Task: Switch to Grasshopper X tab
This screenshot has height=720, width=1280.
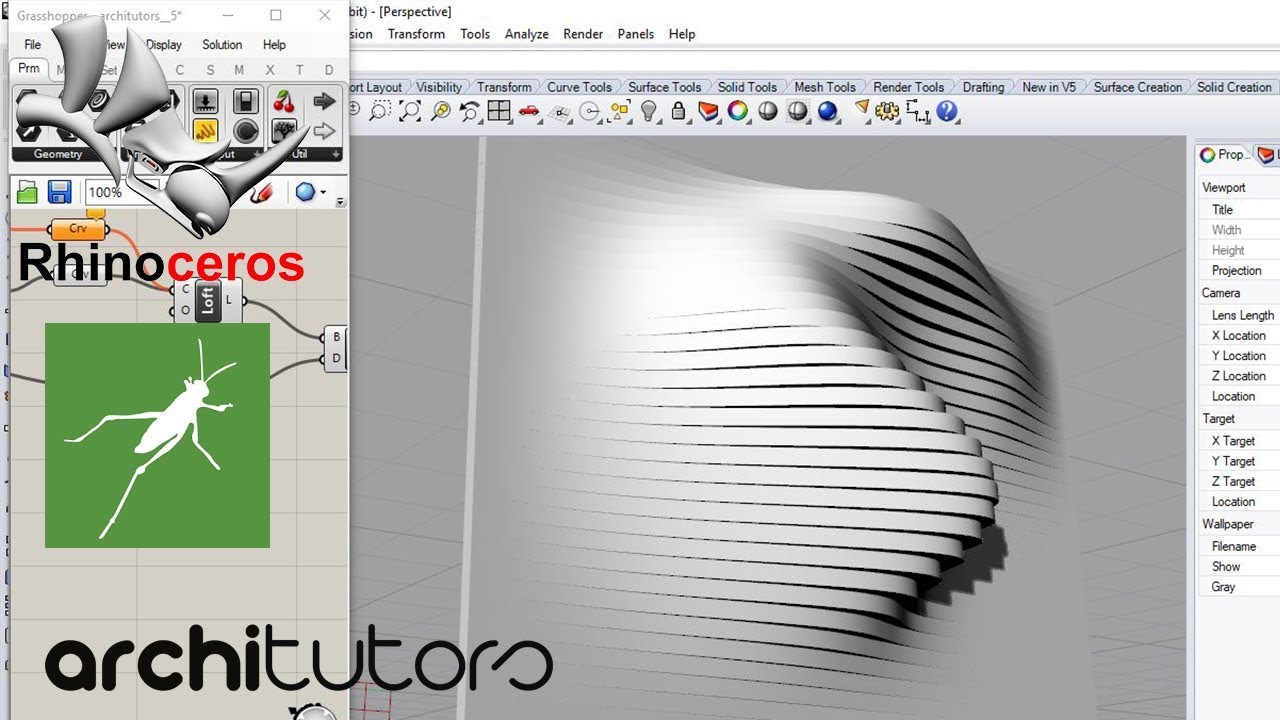Action: pyautogui.click(x=270, y=70)
